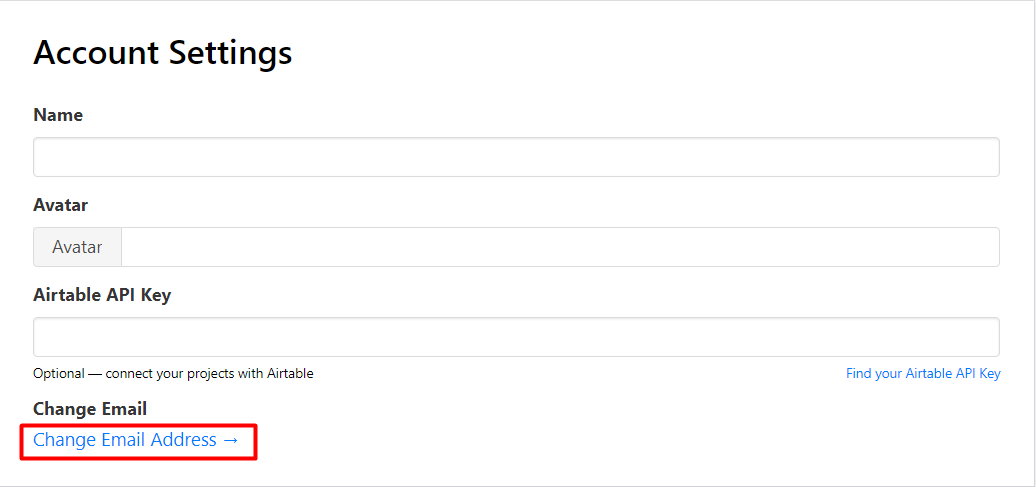
Task: Focus the Avatar text field
Action: [x=560, y=247]
